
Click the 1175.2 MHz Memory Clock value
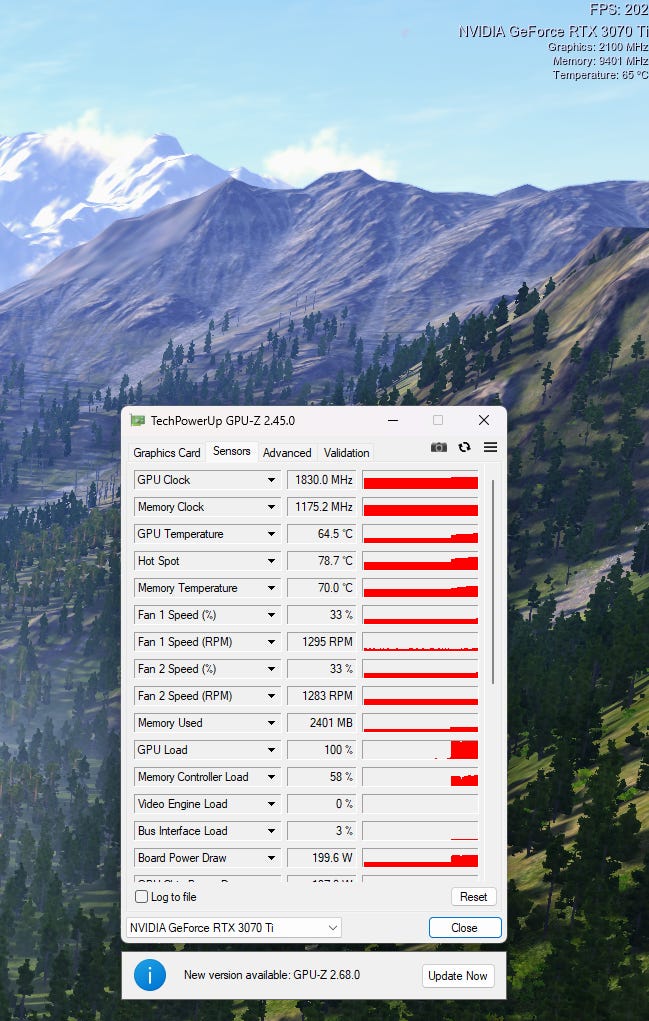tap(322, 507)
